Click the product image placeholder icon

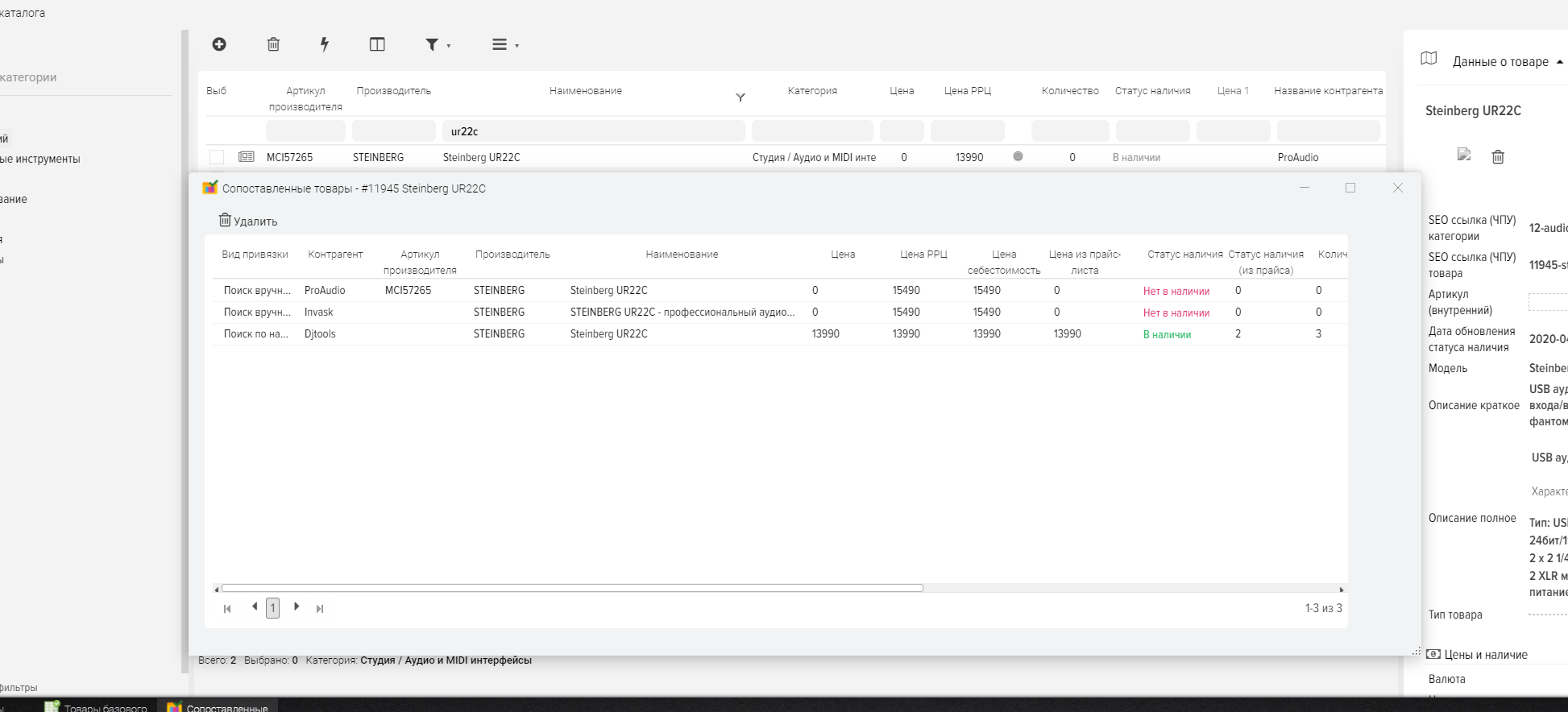point(1464,155)
